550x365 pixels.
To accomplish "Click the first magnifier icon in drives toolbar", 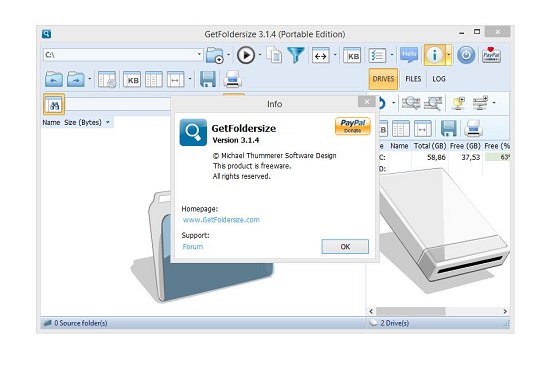I will coord(411,103).
